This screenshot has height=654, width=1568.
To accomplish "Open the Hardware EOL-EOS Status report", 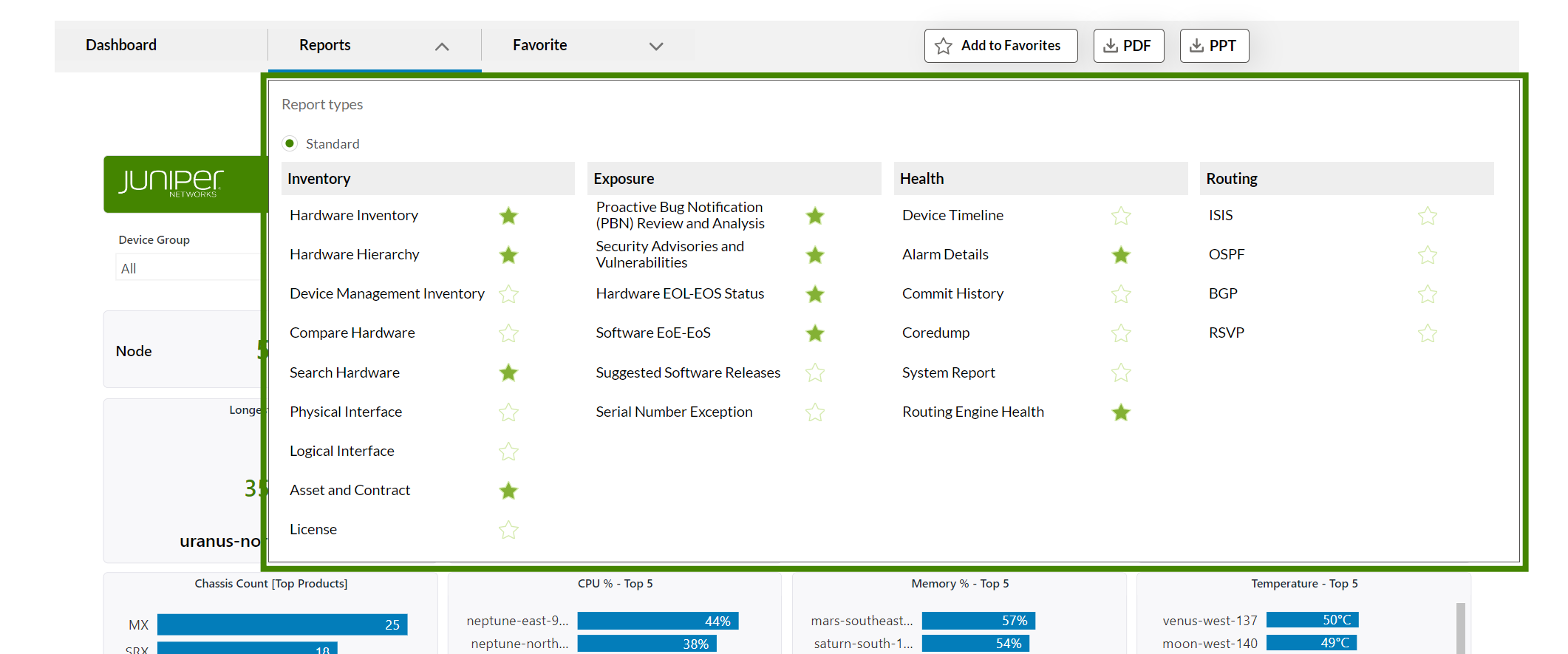I will [x=680, y=293].
